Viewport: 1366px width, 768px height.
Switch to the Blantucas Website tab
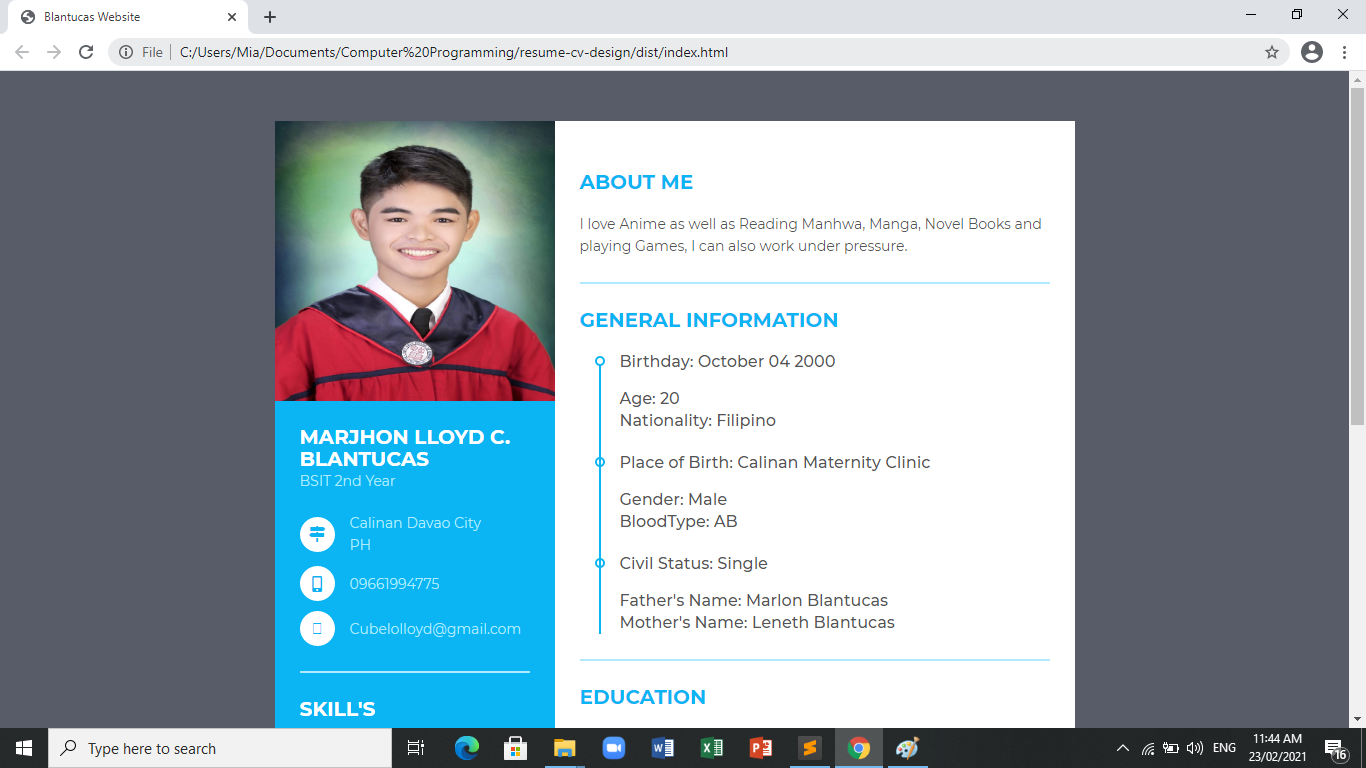coord(120,17)
